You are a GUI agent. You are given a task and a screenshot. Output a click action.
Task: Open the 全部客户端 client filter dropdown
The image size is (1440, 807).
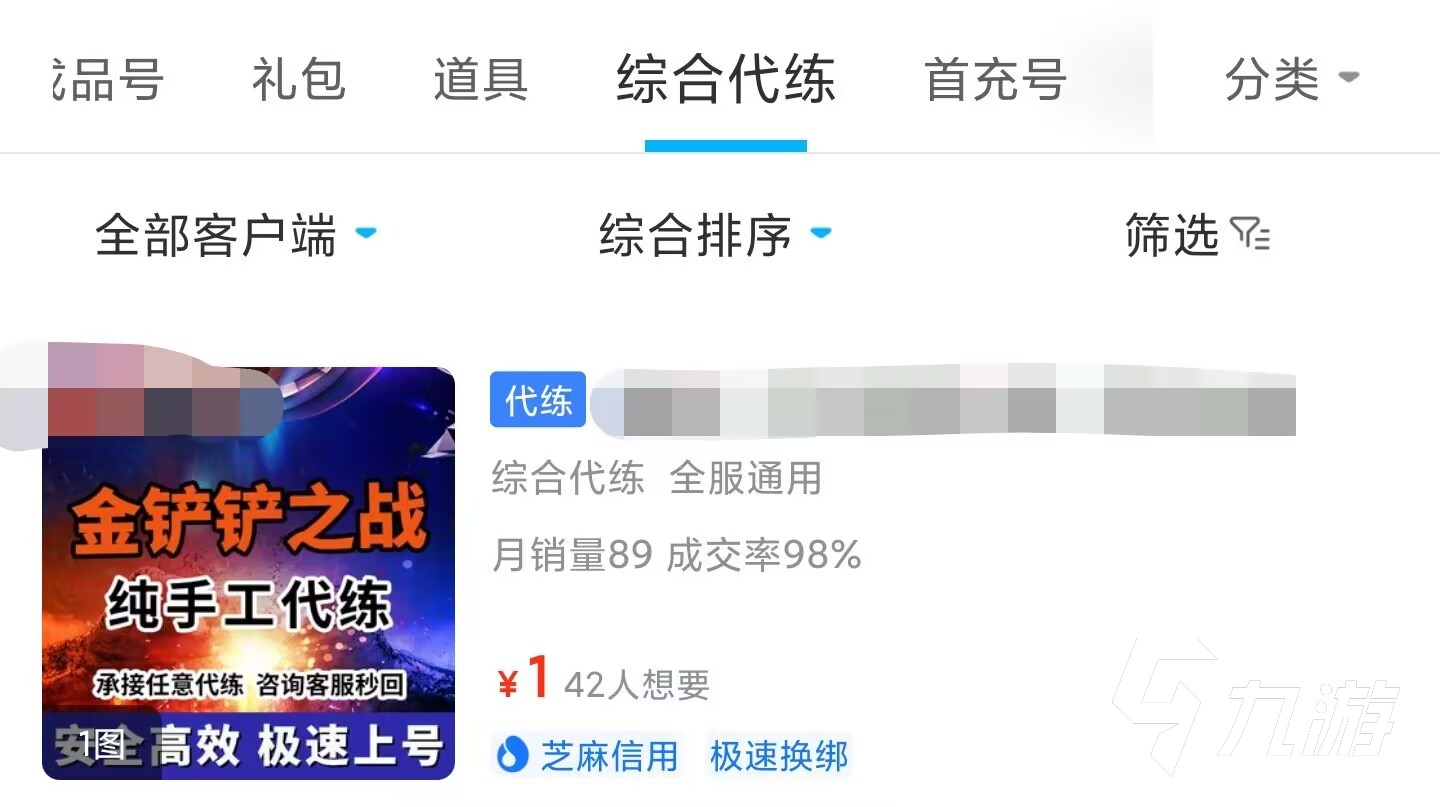click(x=236, y=236)
